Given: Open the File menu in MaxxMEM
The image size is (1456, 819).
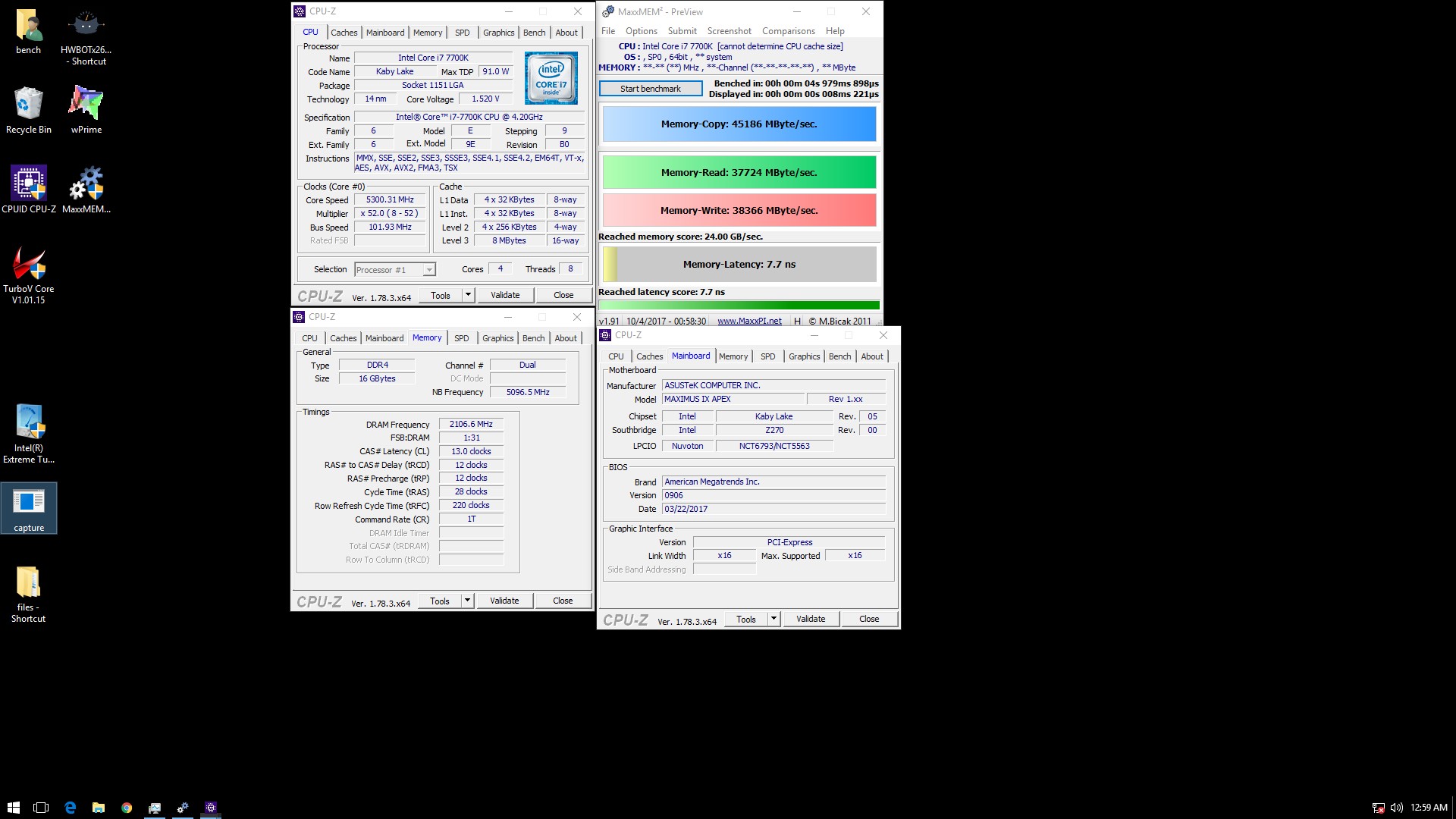Looking at the screenshot, I should pyautogui.click(x=608, y=31).
